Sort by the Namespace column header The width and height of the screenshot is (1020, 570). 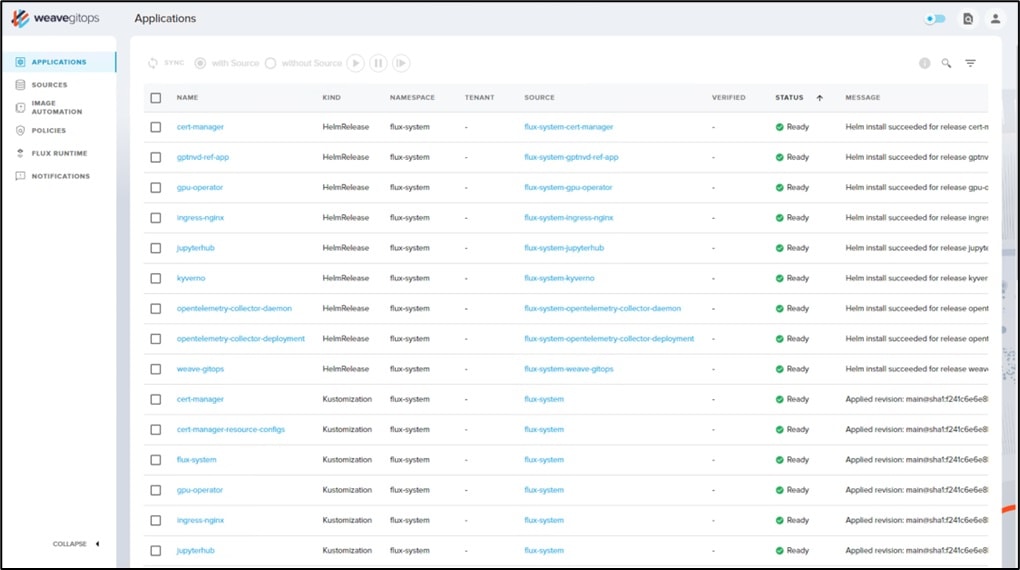tap(412, 98)
